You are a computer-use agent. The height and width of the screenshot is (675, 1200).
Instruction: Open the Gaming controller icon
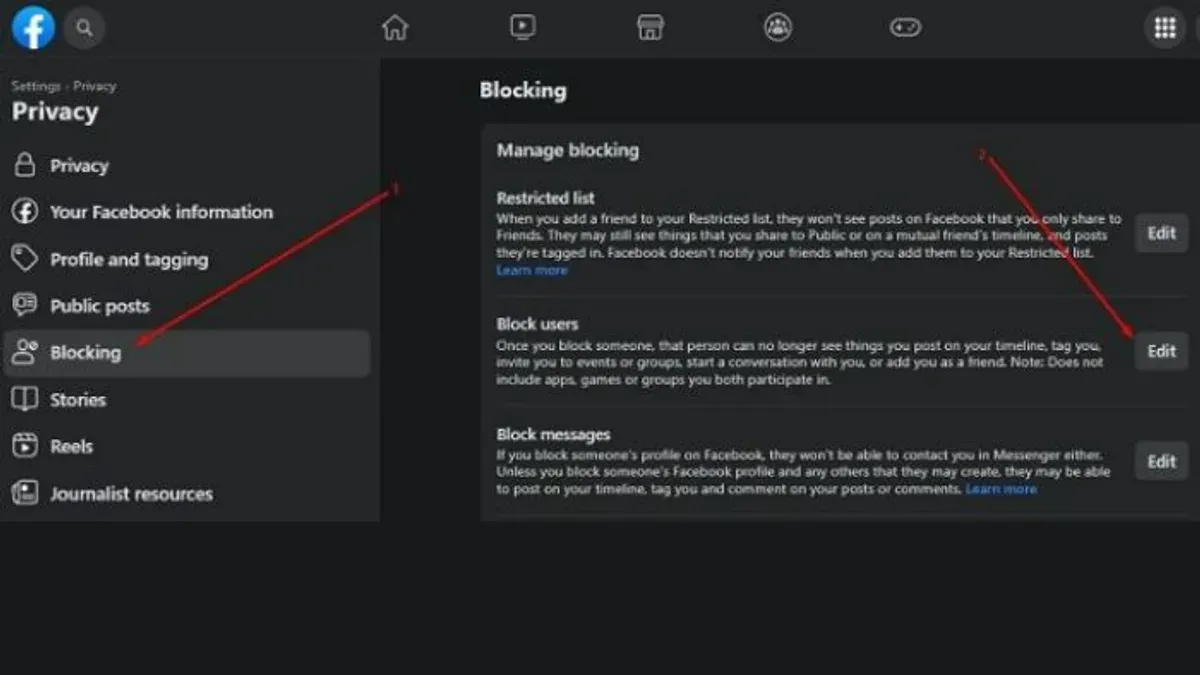(906, 28)
